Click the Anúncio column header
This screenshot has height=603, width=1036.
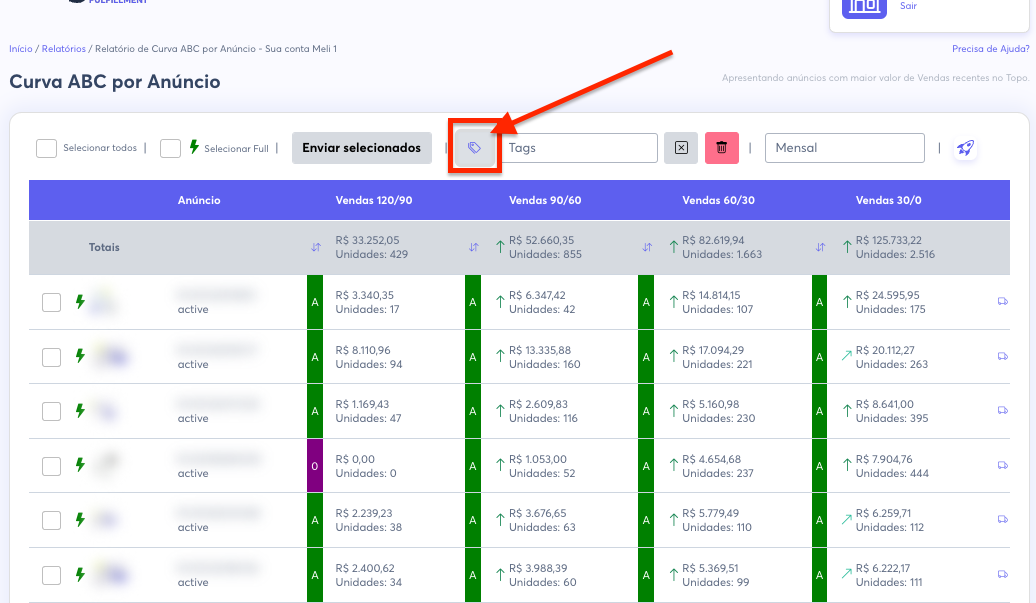point(199,200)
